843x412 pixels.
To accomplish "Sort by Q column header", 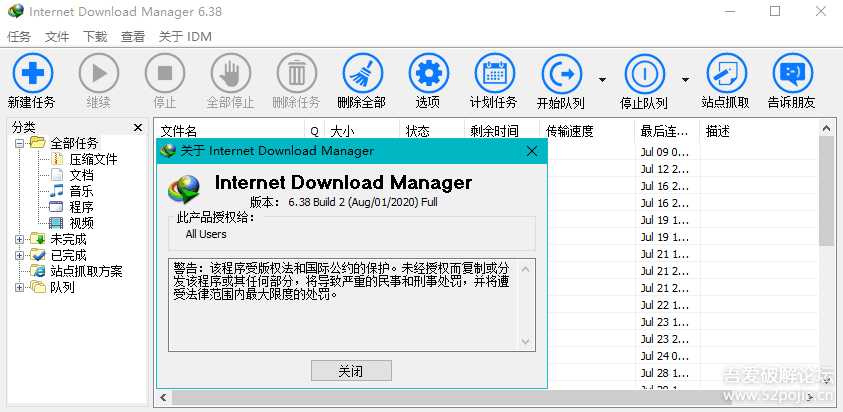I will [315, 131].
